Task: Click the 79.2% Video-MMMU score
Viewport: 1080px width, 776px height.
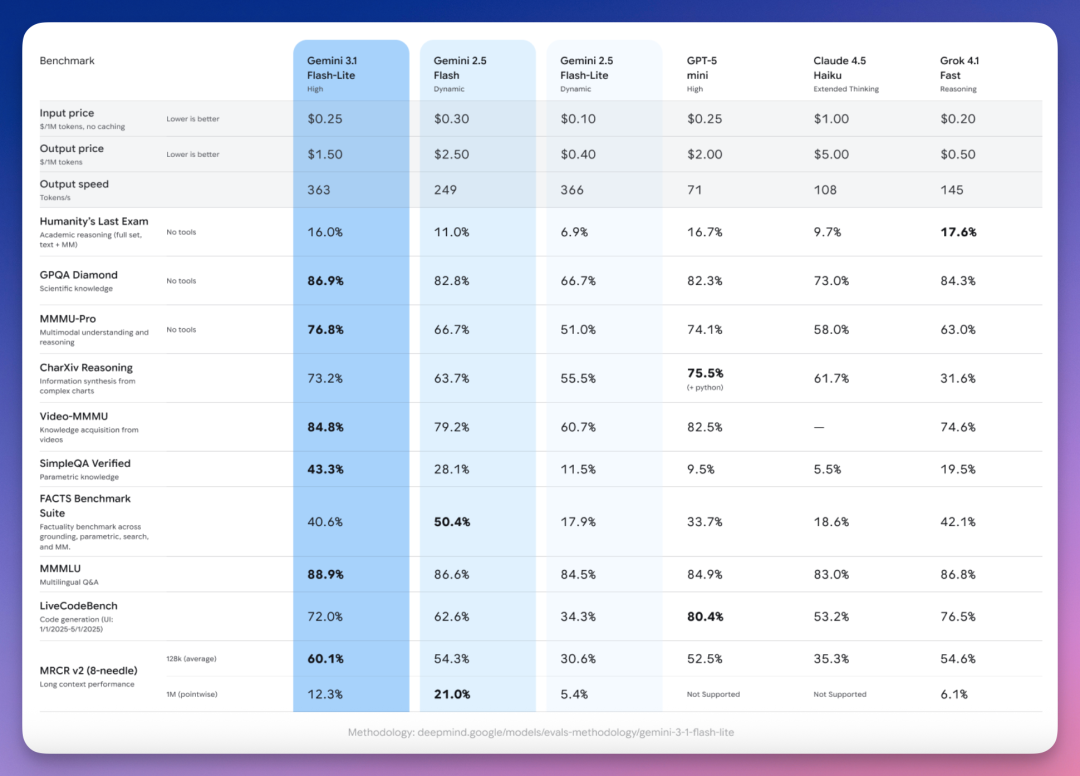Action: tap(452, 428)
